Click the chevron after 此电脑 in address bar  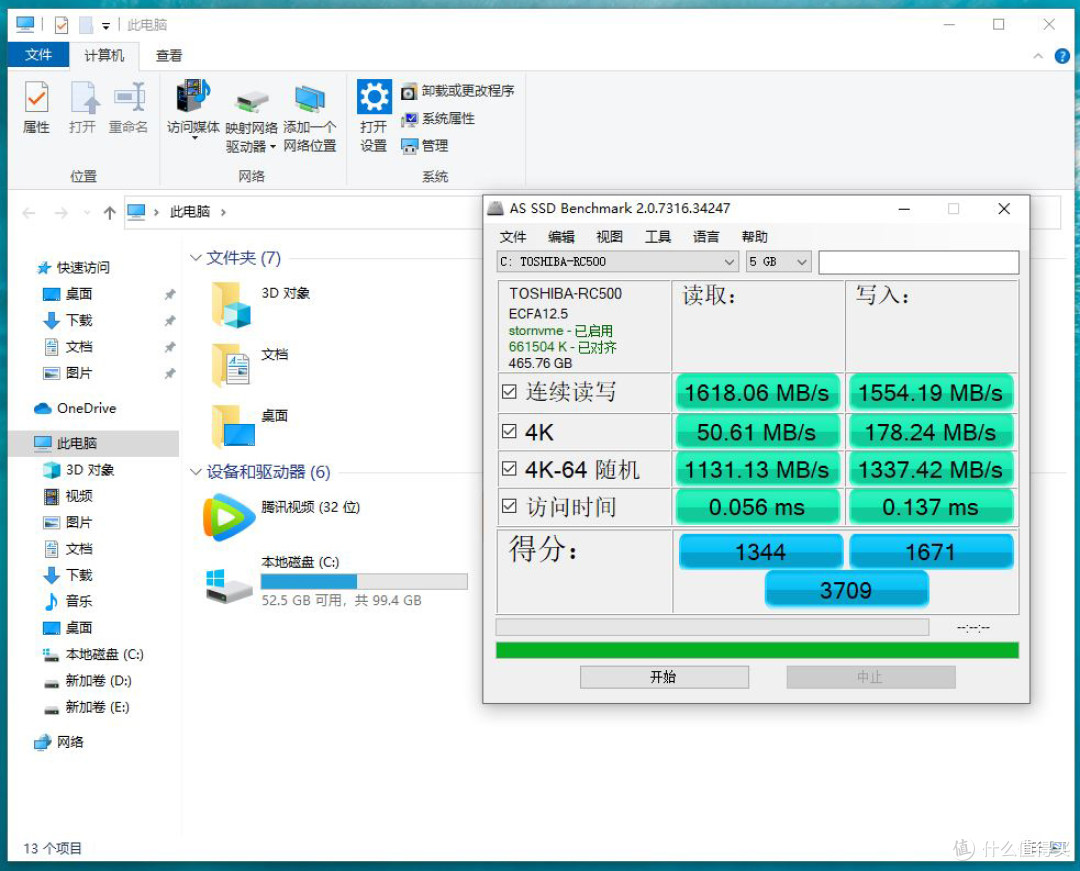(x=223, y=213)
